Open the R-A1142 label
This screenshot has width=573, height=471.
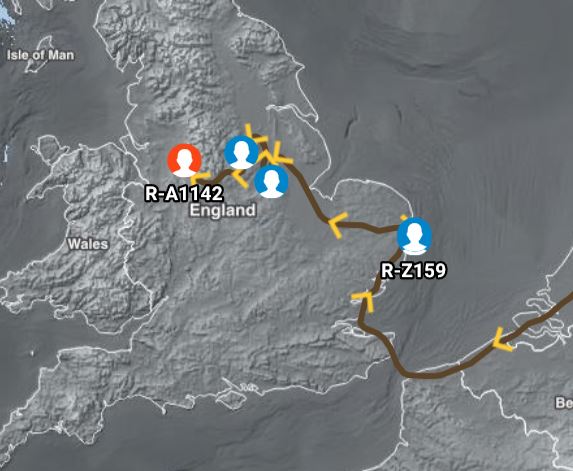coord(184,194)
